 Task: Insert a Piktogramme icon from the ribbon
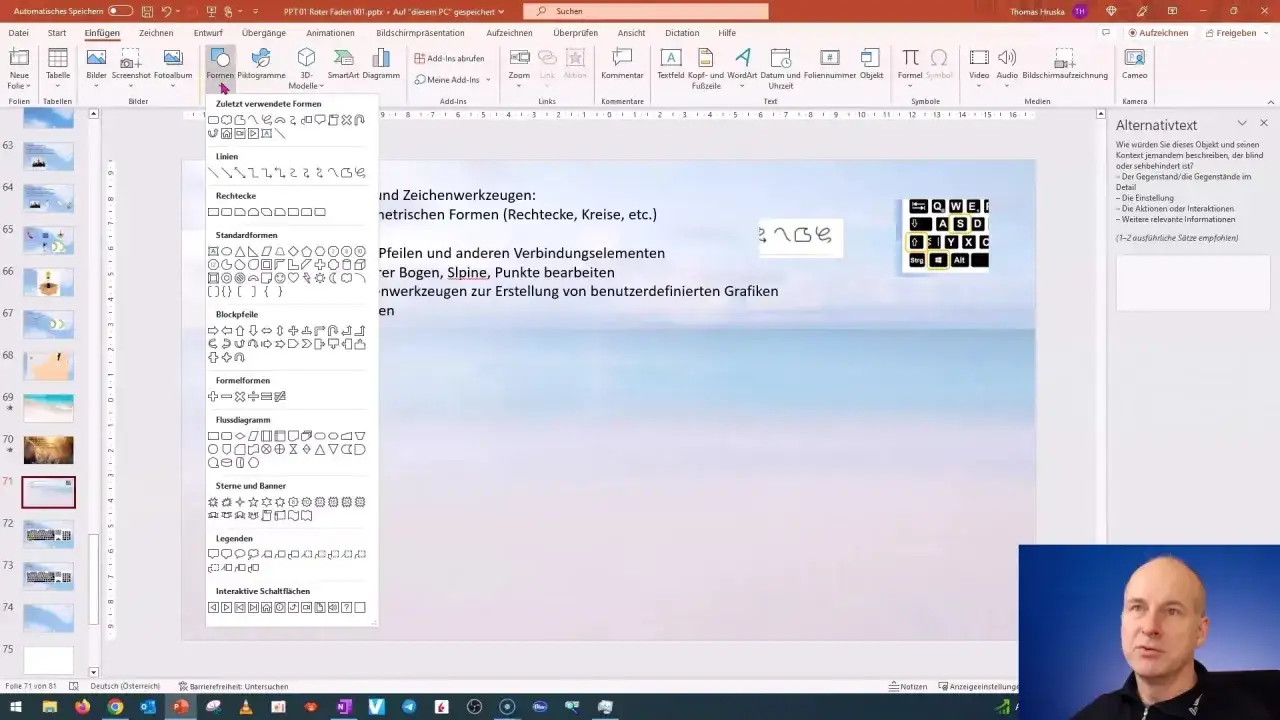(261, 64)
